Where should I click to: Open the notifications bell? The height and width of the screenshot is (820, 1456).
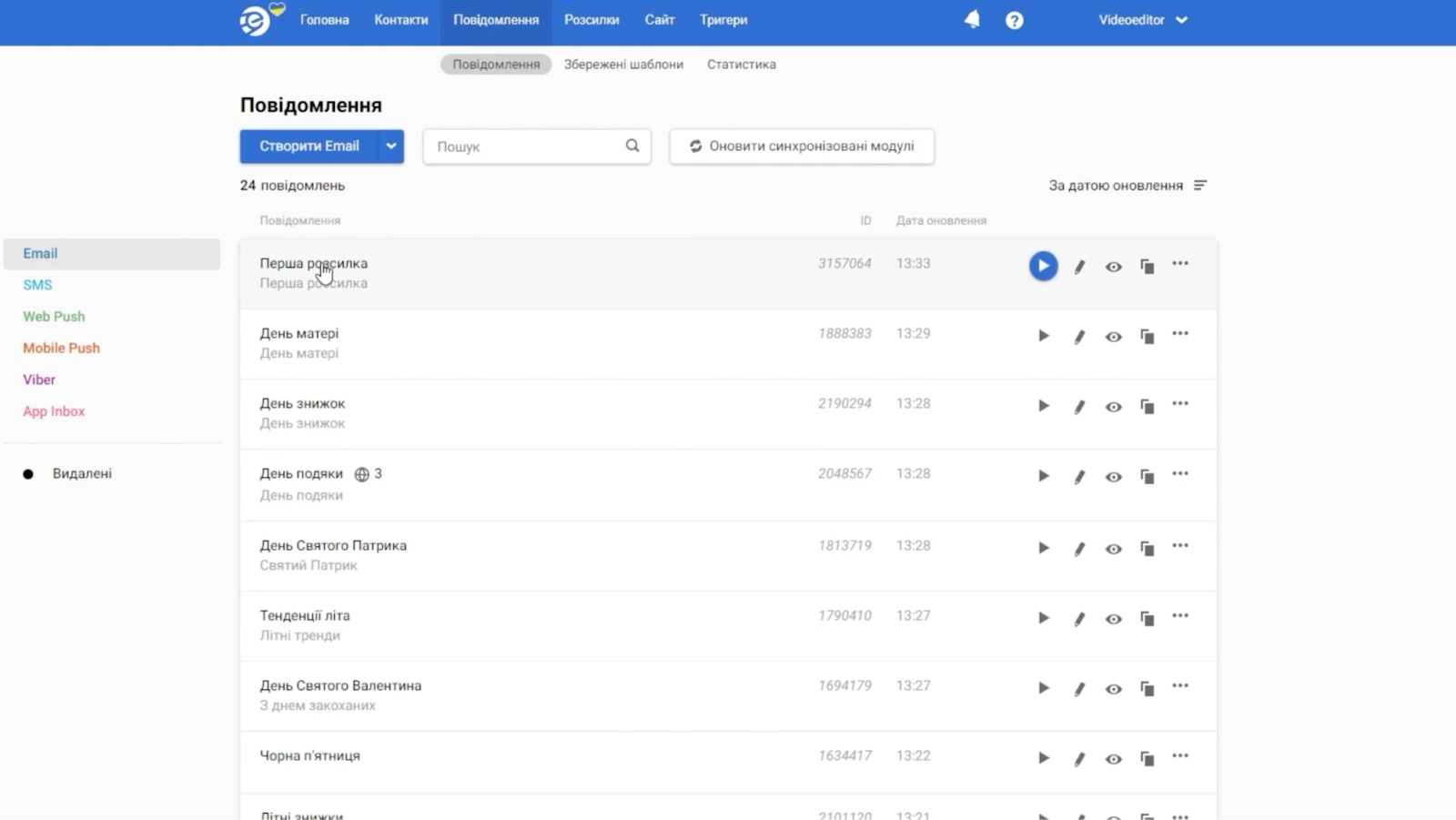pyautogui.click(x=972, y=20)
